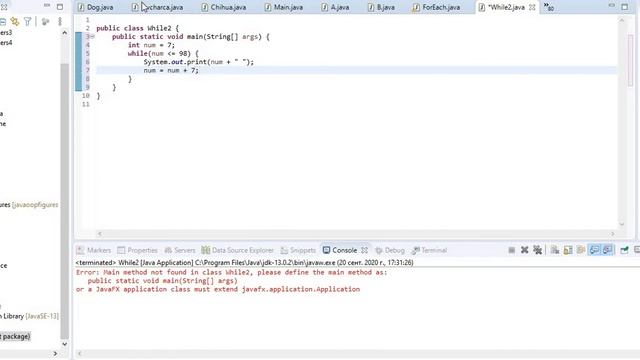Click code line 'int num = 7;'
The height and width of the screenshot is (360, 640).
151,45
